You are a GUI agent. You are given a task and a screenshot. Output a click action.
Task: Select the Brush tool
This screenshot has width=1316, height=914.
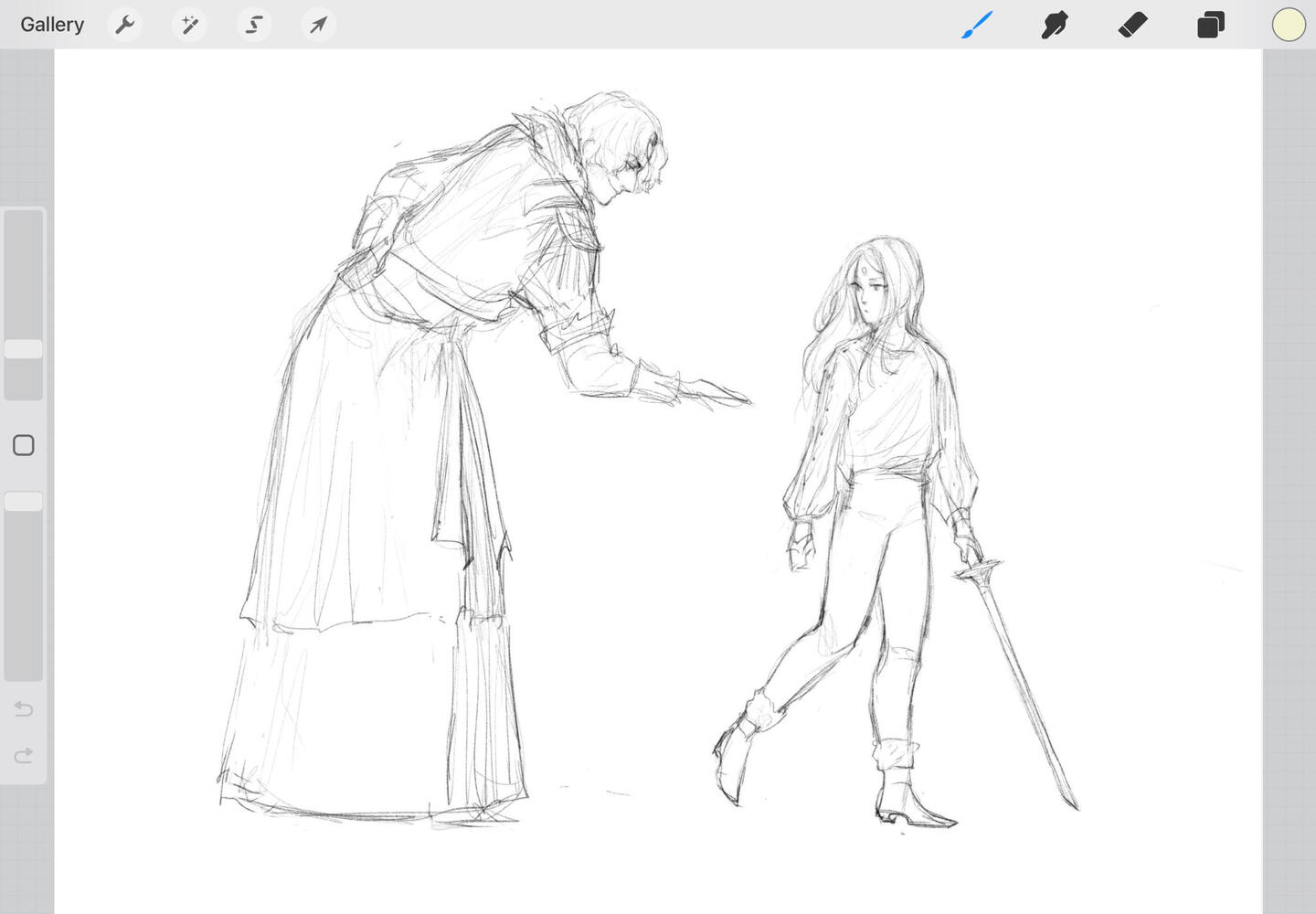[x=977, y=25]
